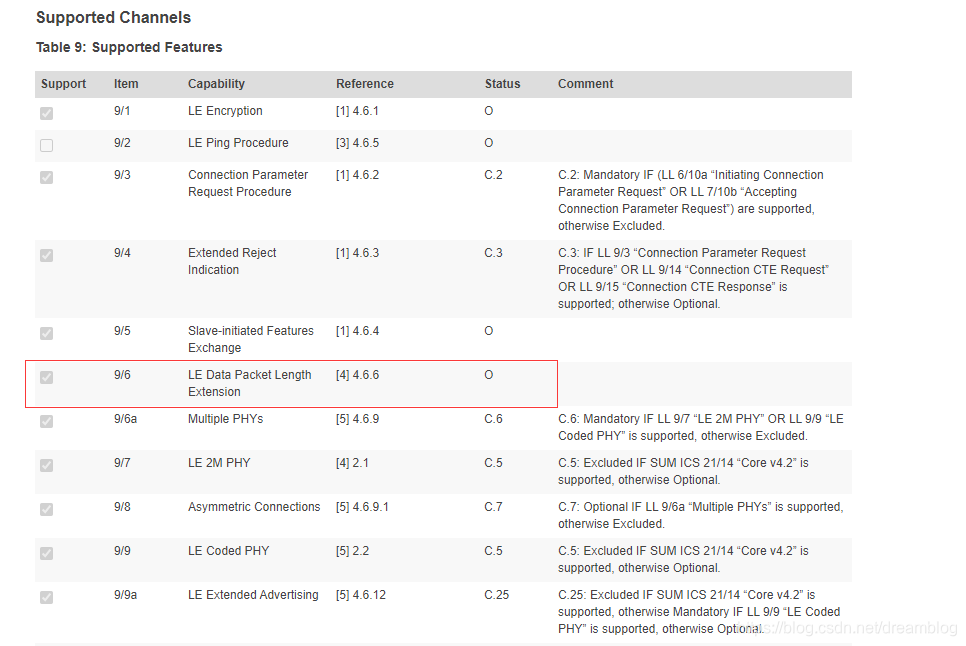The height and width of the screenshot is (646, 966).
Task: Click status value C.3
Action: tap(493, 253)
